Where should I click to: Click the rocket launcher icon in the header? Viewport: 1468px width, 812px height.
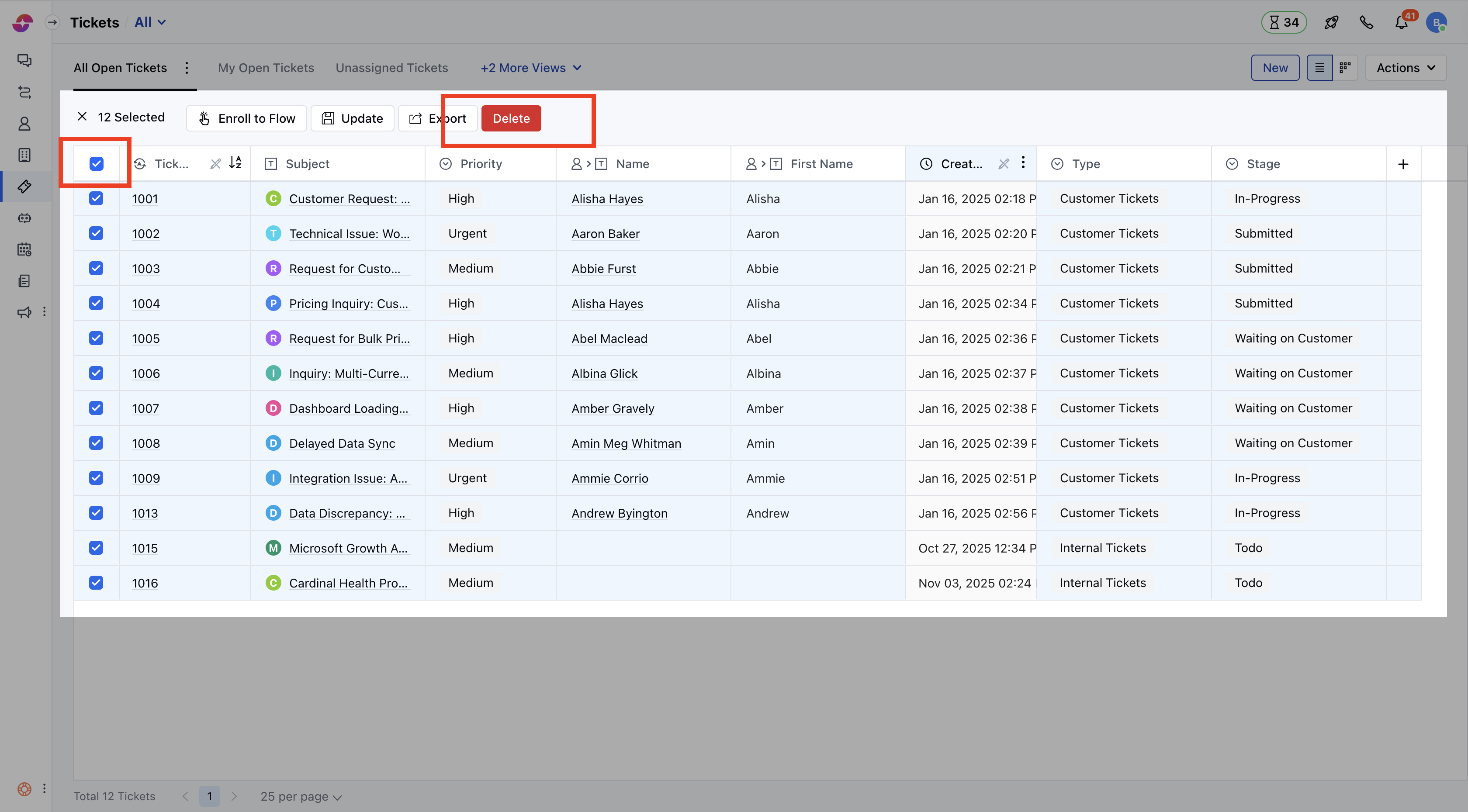pos(1332,22)
